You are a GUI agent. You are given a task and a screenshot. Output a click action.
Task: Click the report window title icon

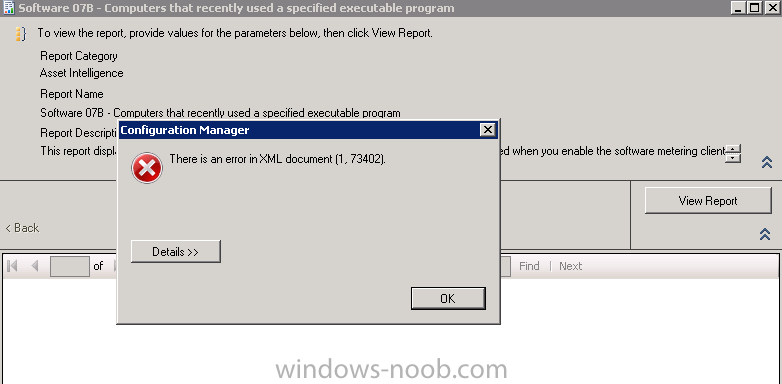point(8,8)
